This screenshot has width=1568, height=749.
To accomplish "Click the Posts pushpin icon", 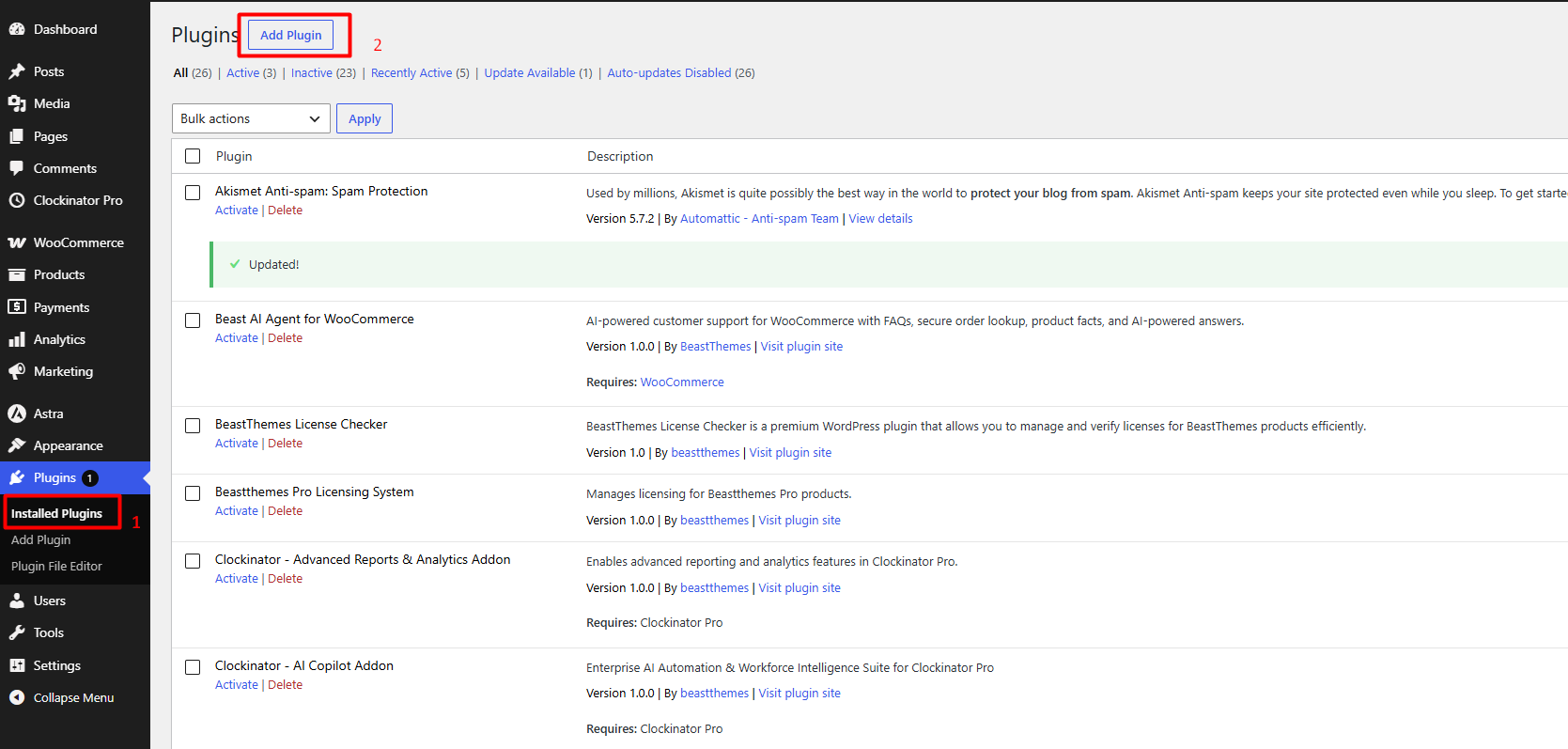I will [17, 71].
